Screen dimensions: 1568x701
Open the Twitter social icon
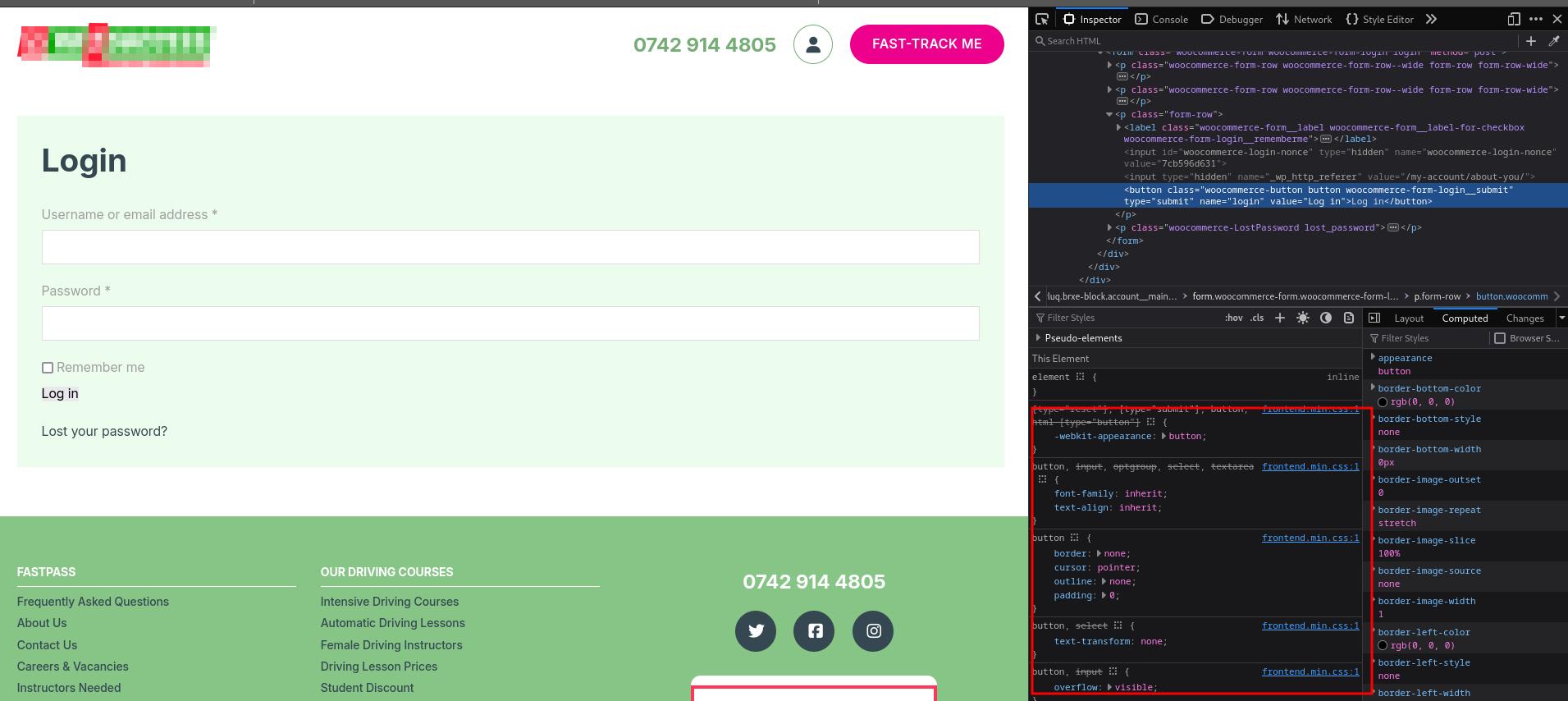pos(756,630)
